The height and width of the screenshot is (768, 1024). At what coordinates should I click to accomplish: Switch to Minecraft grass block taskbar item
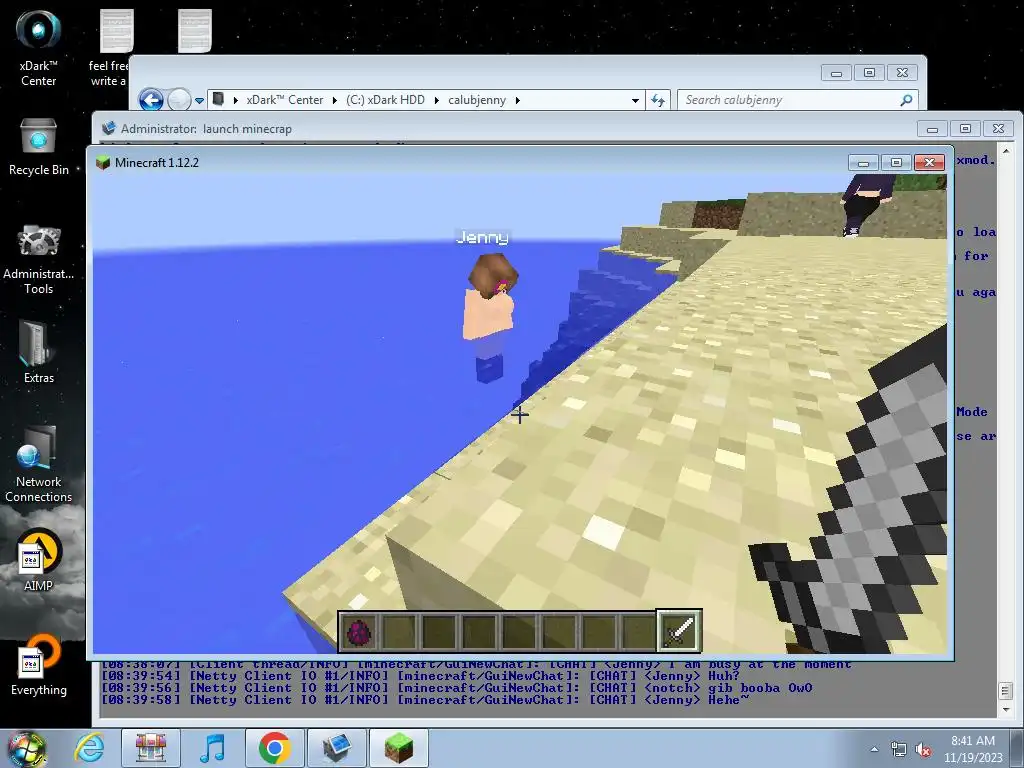pyautogui.click(x=399, y=748)
